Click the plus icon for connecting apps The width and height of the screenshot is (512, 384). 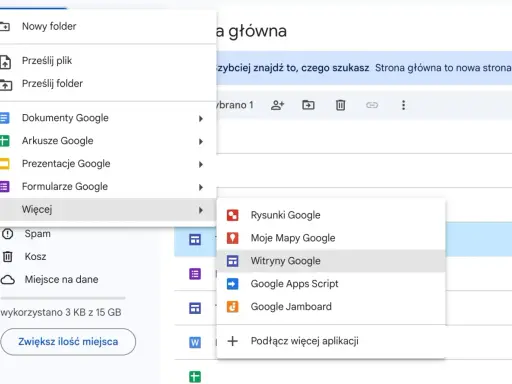(x=232, y=341)
